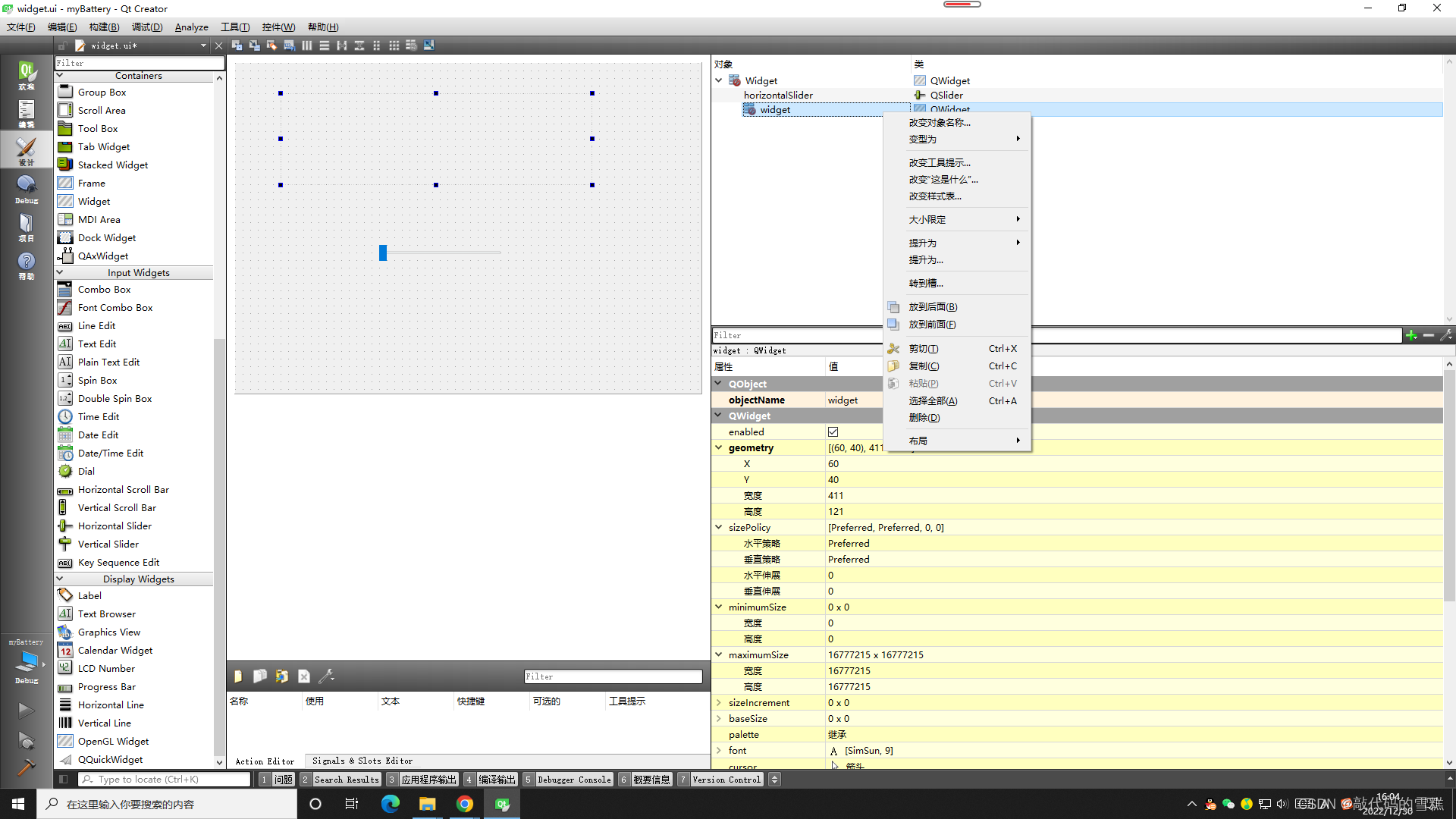Select the Progress Bar display widget
1456x819 pixels.
point(106,686)
